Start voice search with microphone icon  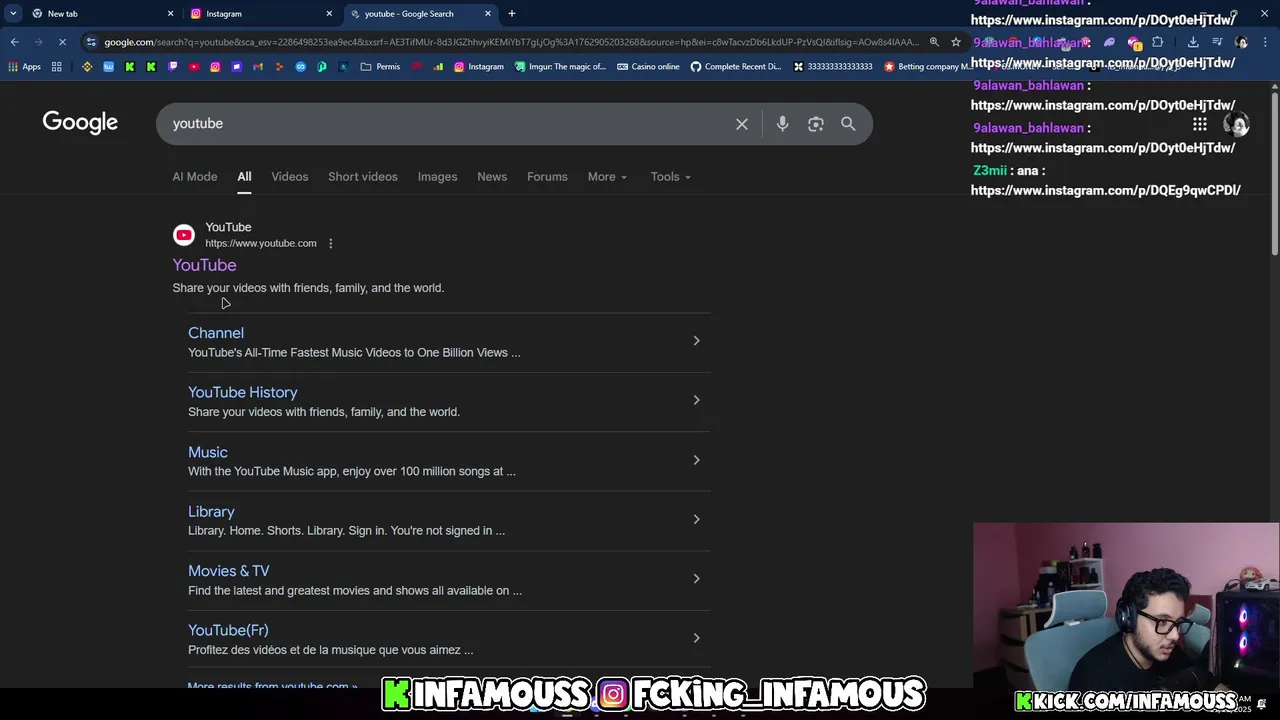point(782,124)
